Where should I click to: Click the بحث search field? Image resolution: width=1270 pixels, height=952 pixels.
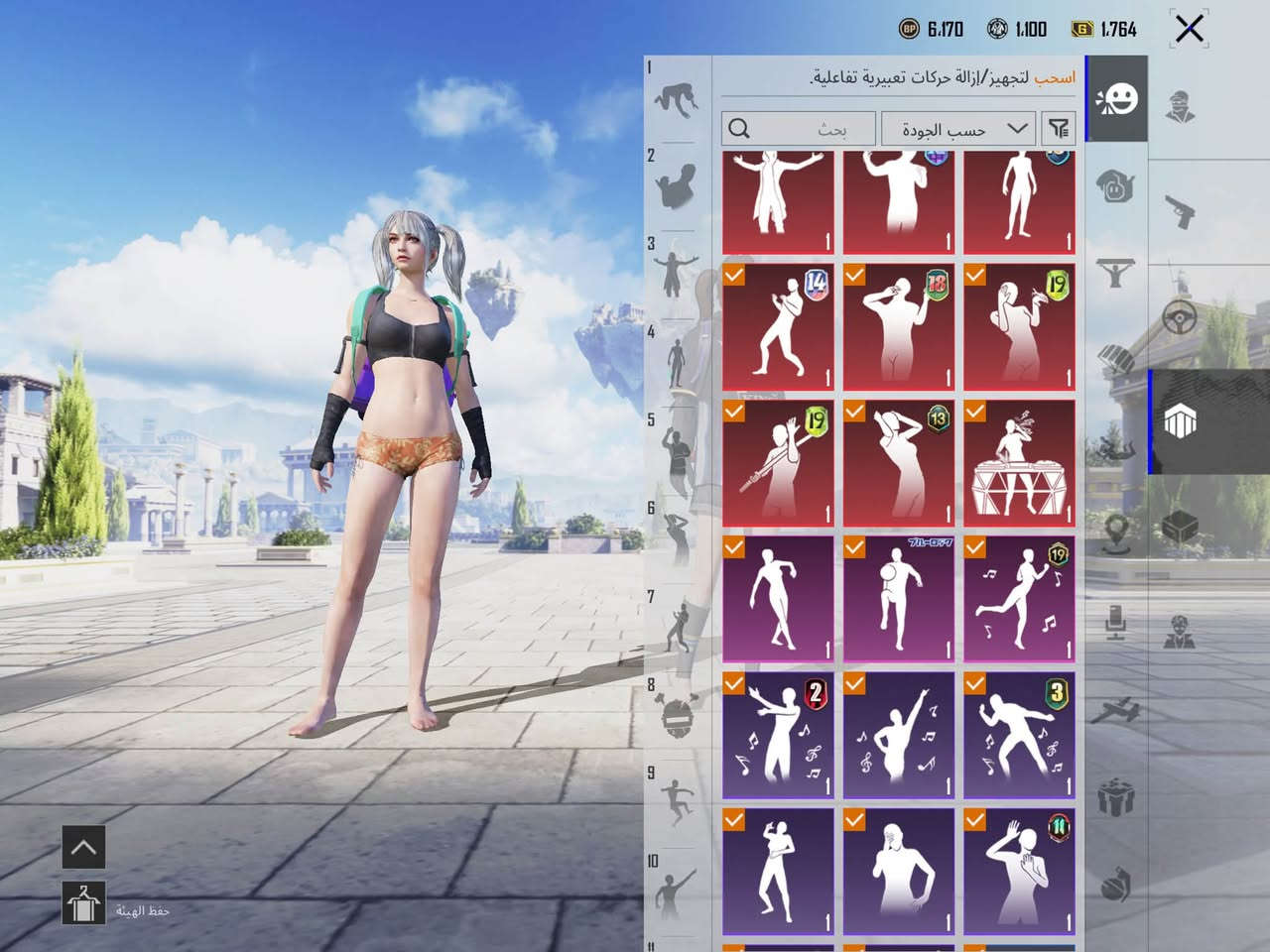click(799, 129)
